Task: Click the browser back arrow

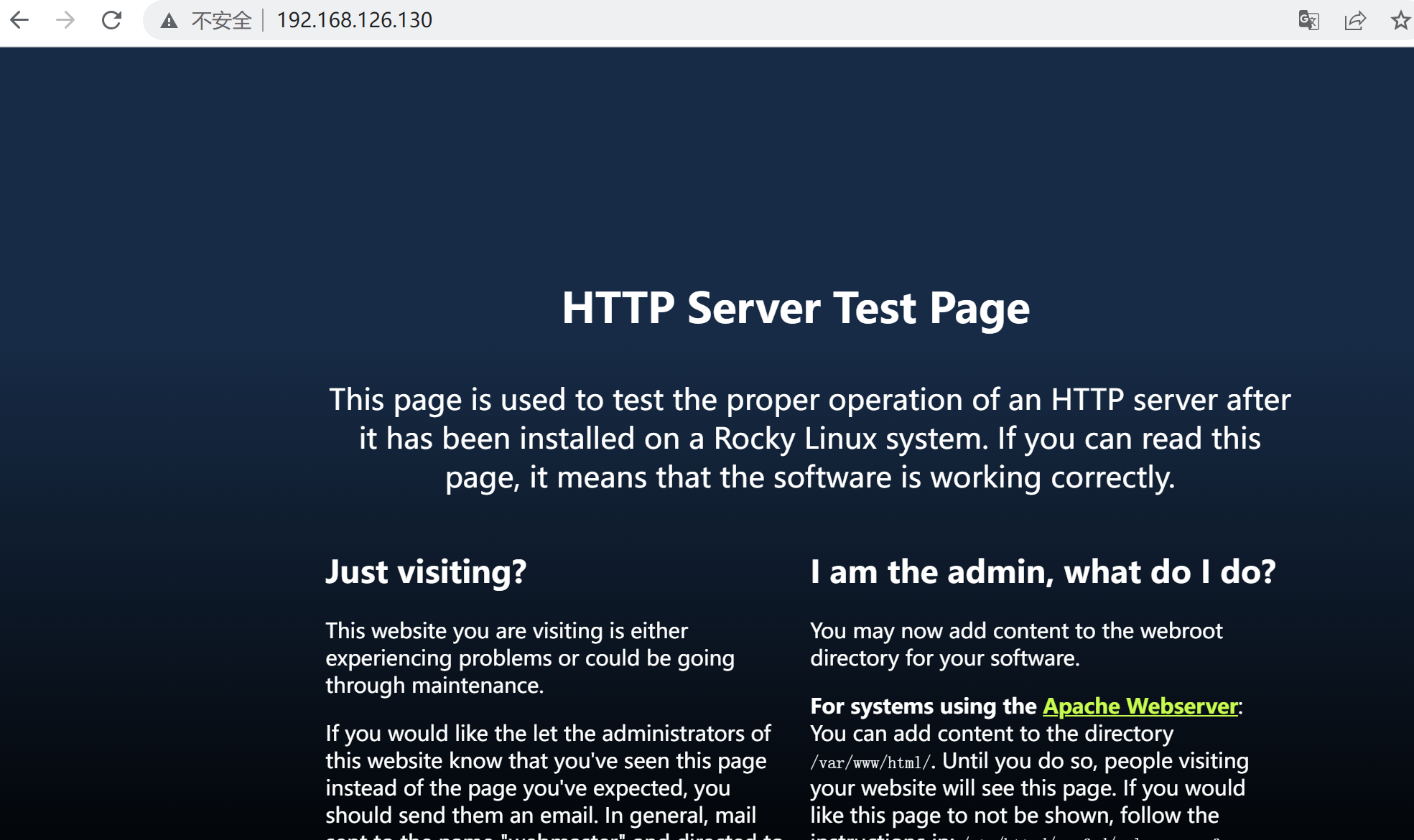Action: pos(19,20)
